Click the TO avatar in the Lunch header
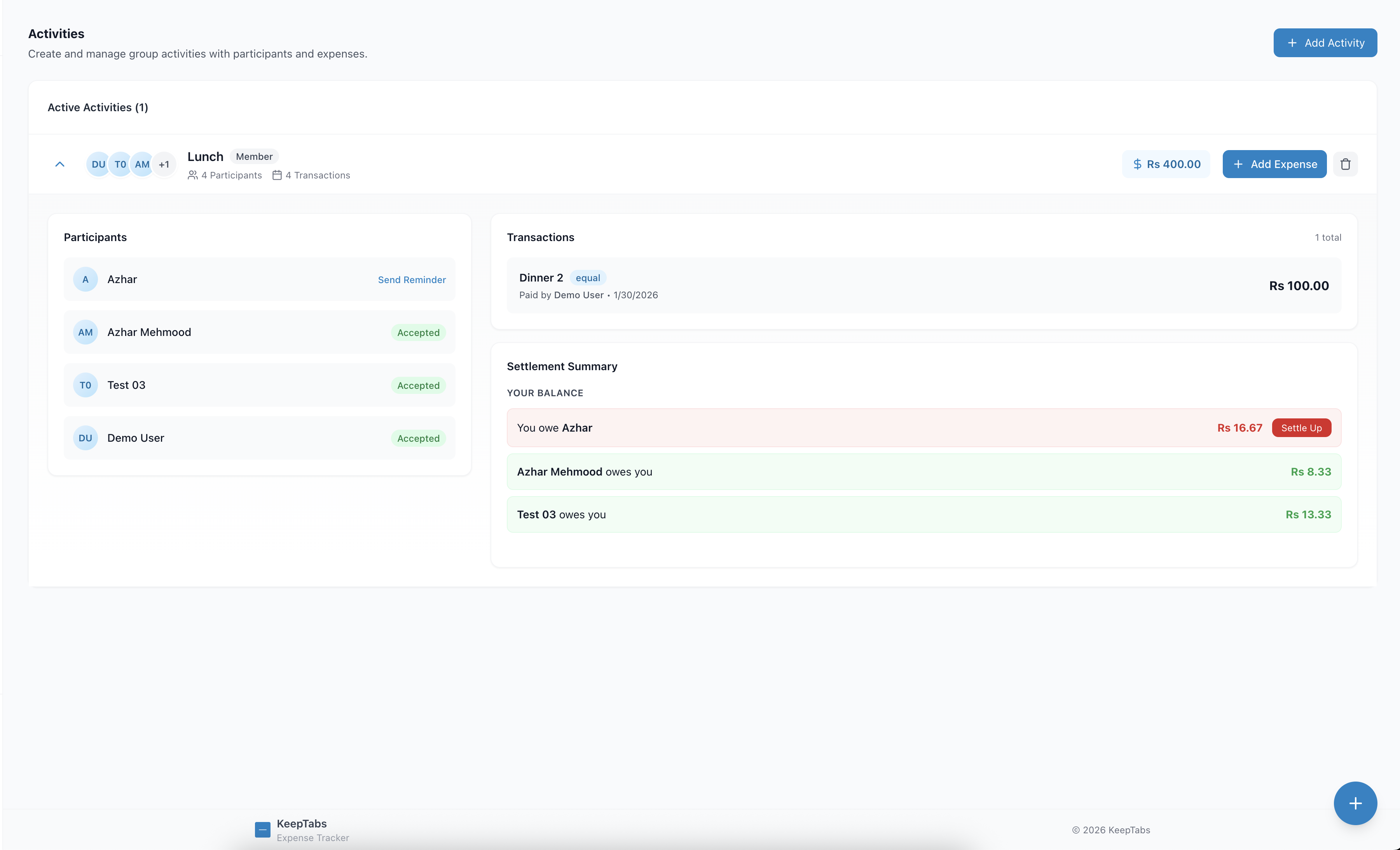 (120, 164)
